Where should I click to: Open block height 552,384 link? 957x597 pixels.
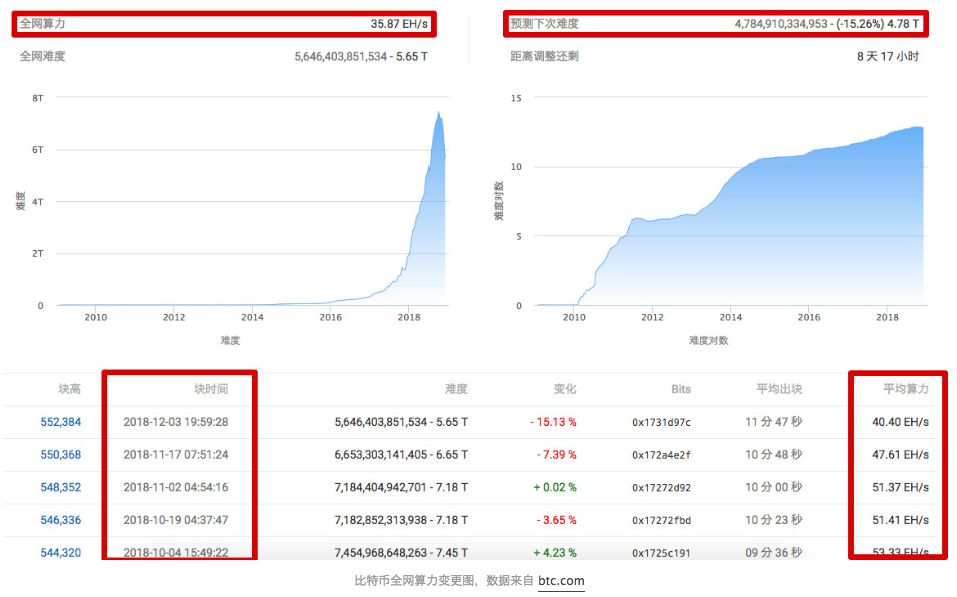60,422
